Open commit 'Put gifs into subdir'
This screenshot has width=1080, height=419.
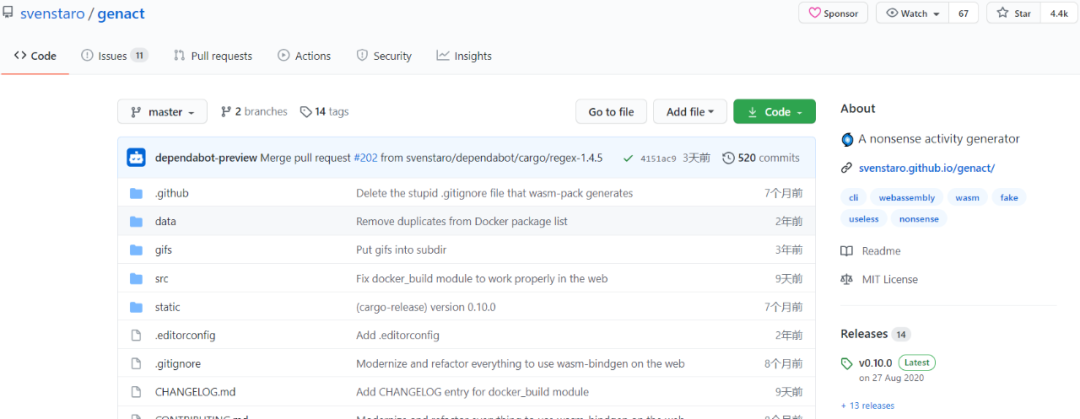(401, 250)
